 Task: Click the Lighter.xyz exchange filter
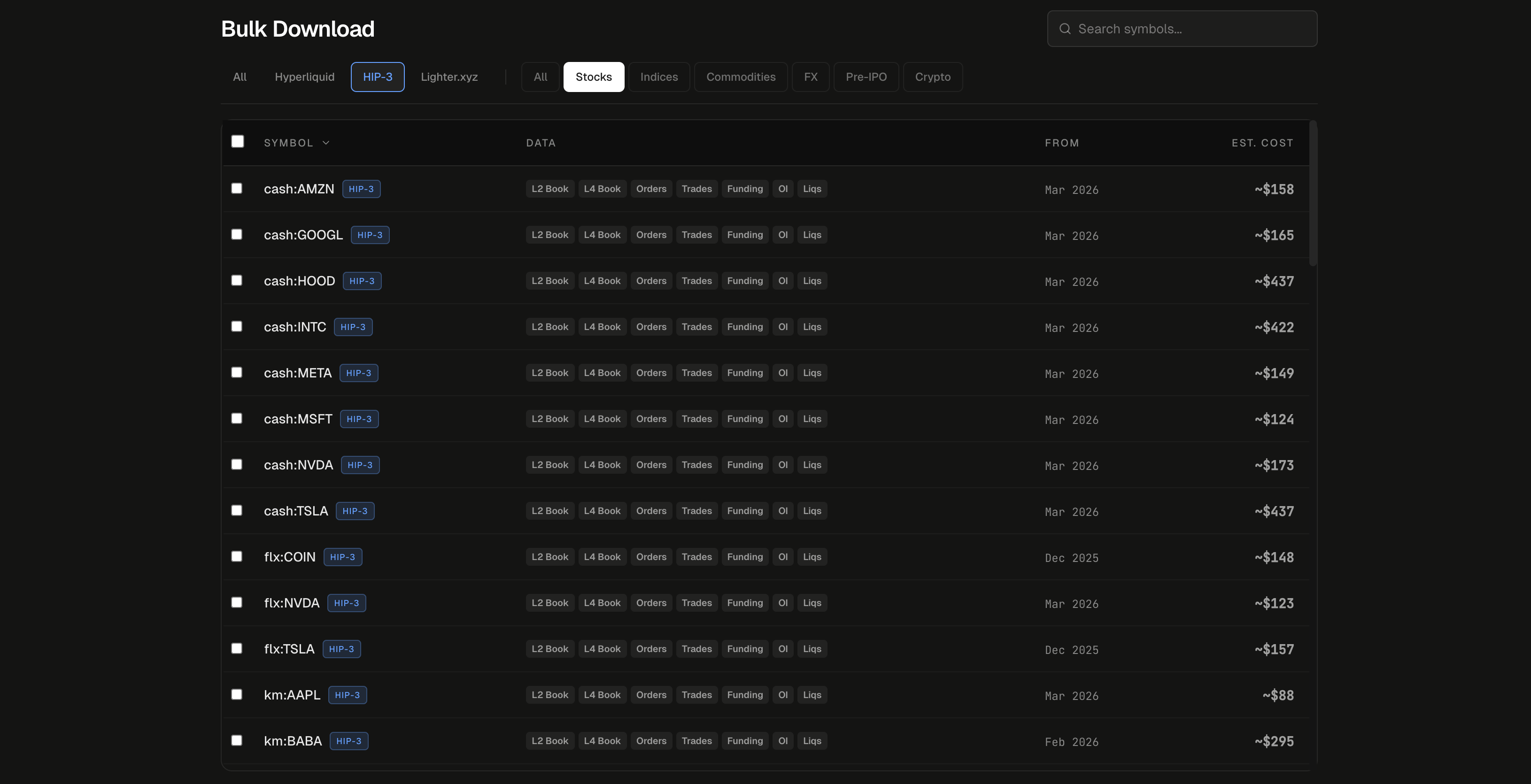pyautogui.click(x=448, y=77)
